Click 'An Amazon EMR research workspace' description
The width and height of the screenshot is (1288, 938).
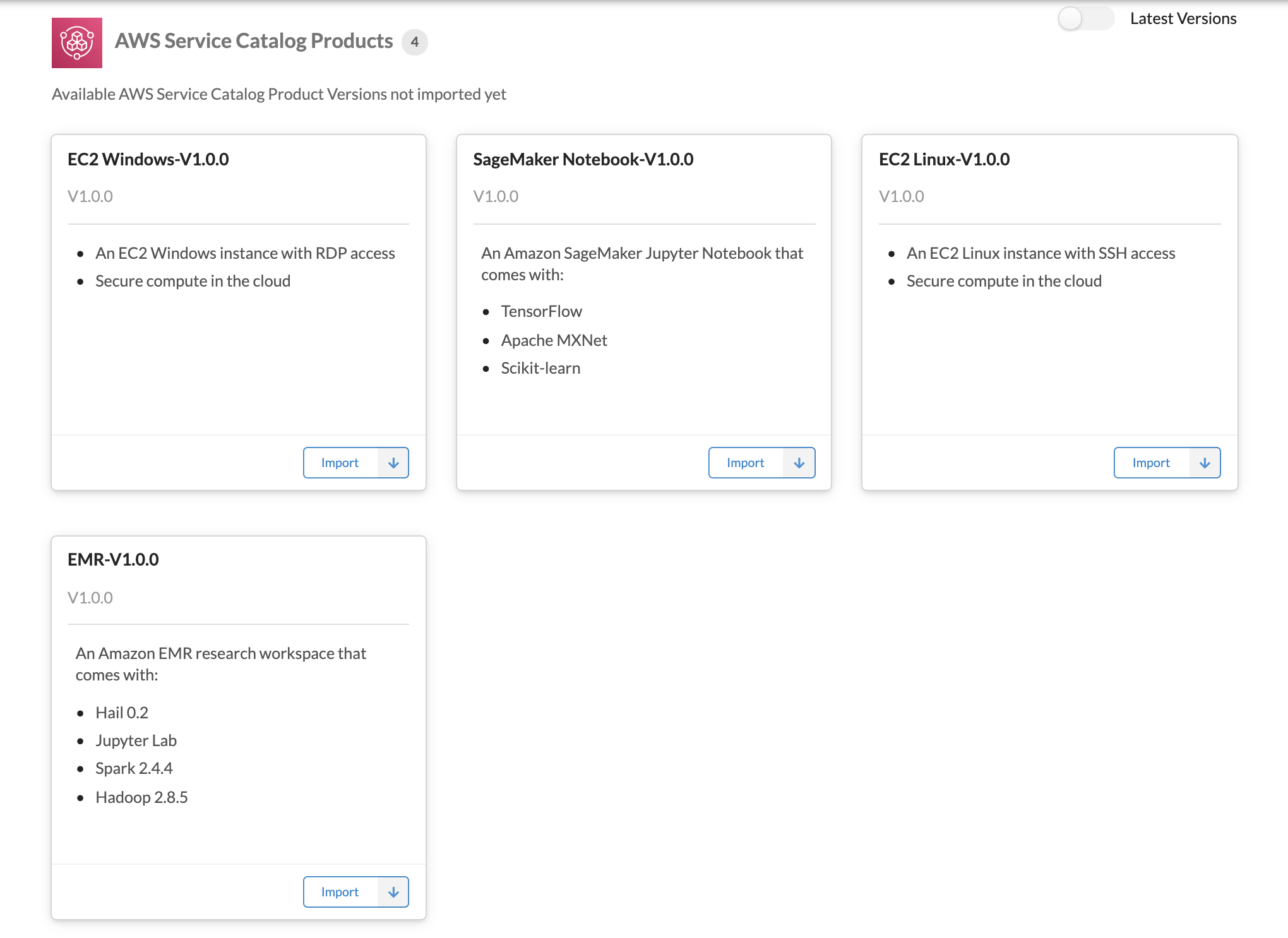[221, 664]
